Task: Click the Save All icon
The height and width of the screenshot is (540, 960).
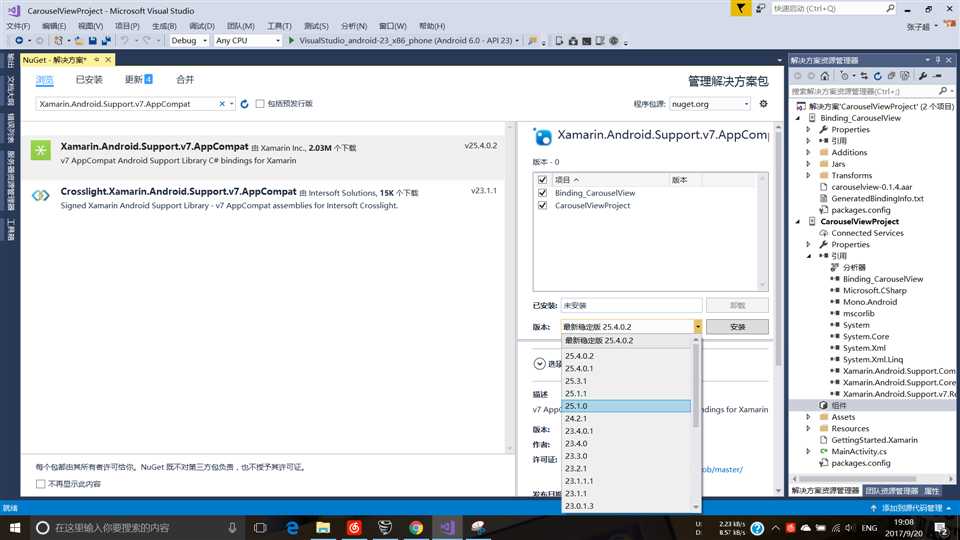Action: 106,40
